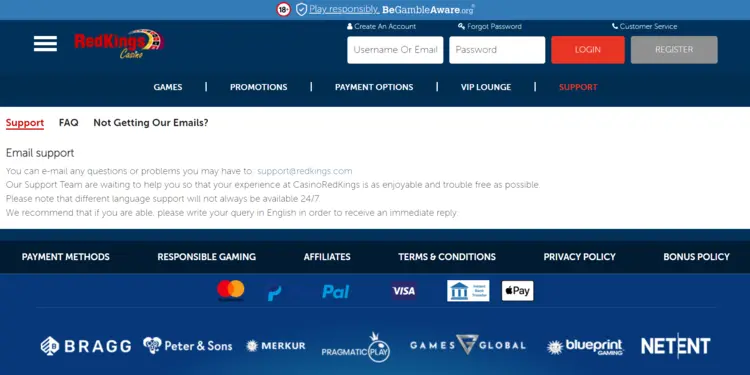The image size is (750, 375).
Task: Click the NetEnt provider logo
Action: 675,346
